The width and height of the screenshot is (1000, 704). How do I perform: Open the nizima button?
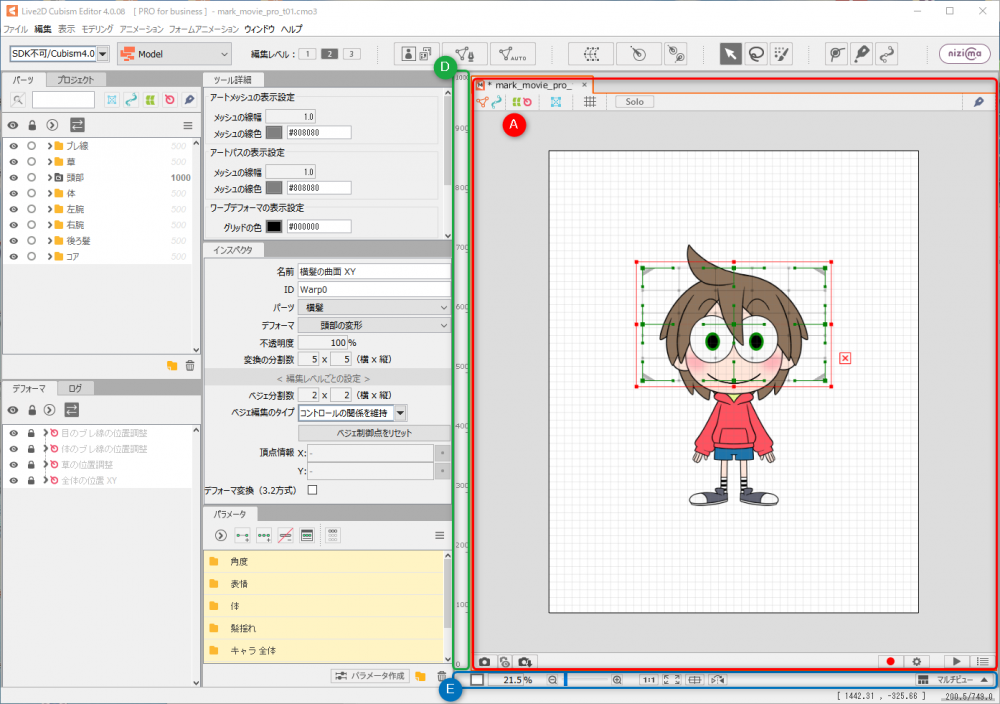coord(964,54)
